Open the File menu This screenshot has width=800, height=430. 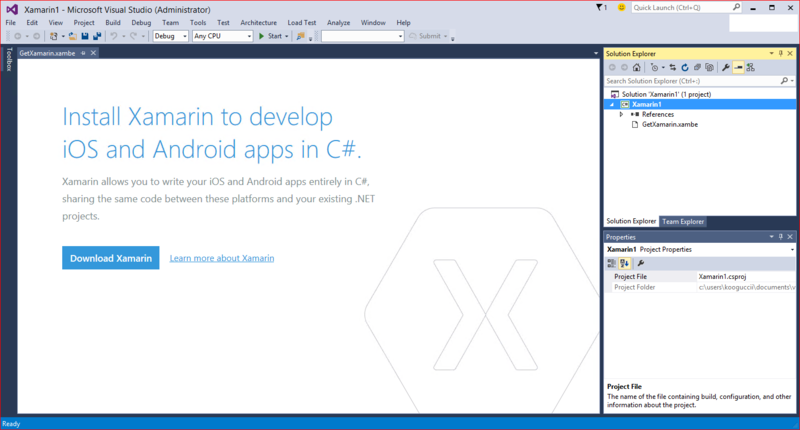(11, 22)
